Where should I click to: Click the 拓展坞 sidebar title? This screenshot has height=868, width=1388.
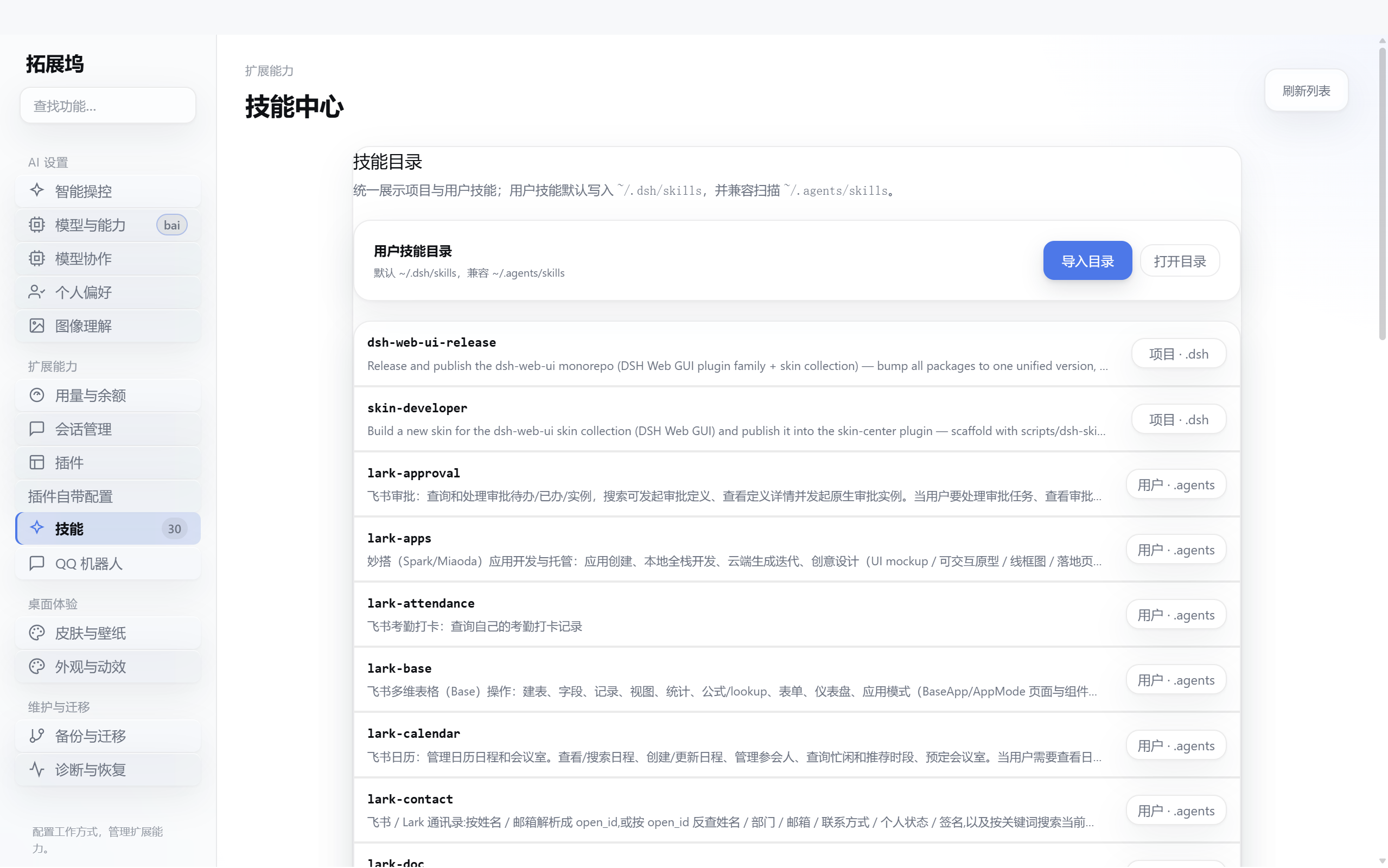point(55,63)
